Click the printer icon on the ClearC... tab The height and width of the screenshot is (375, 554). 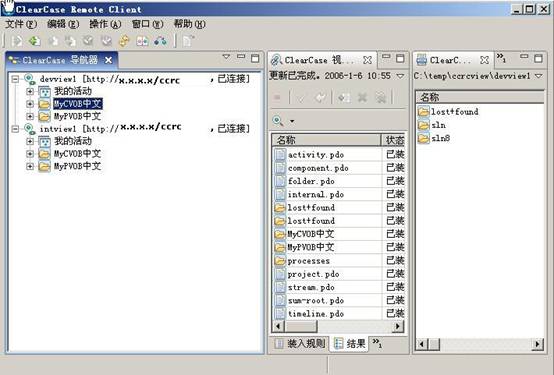(422, 60)
